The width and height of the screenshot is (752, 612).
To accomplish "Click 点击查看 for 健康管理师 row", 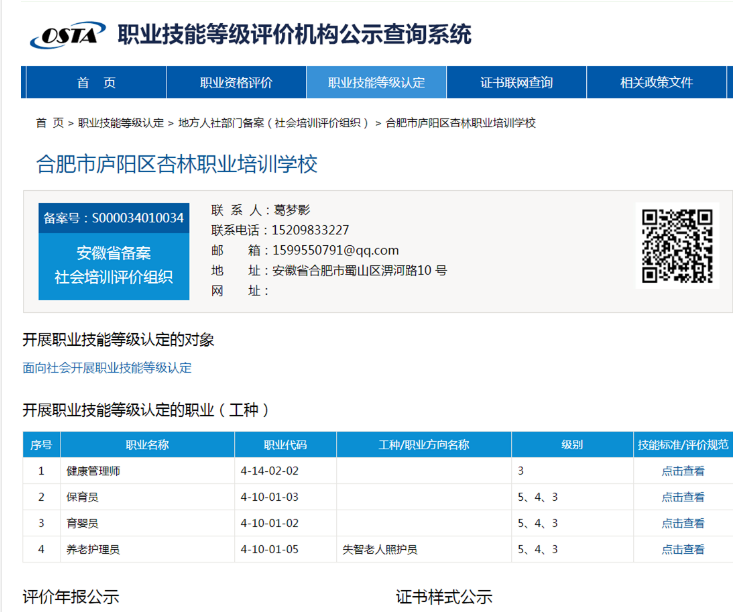I will tap(683, 471).
